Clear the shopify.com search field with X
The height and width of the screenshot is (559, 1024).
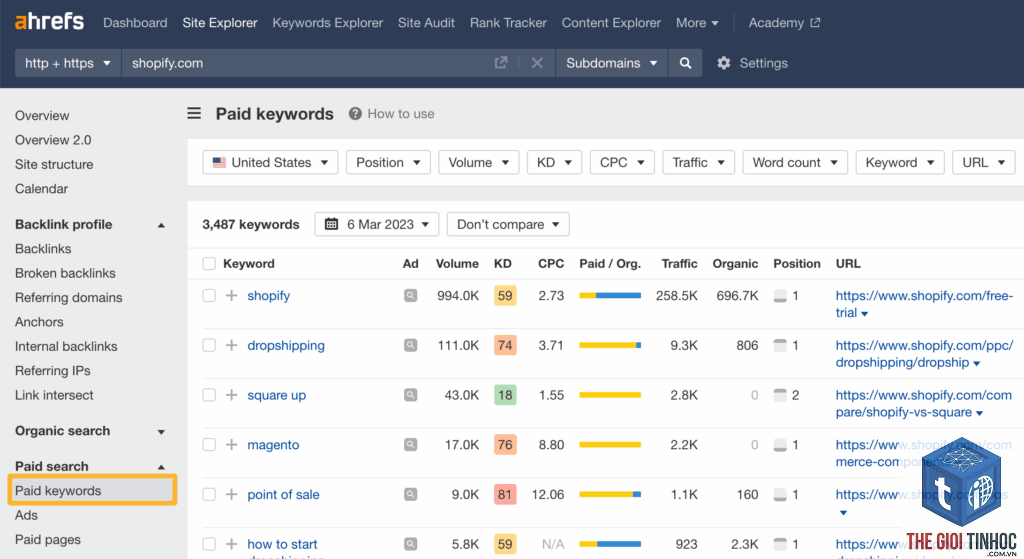537,63
